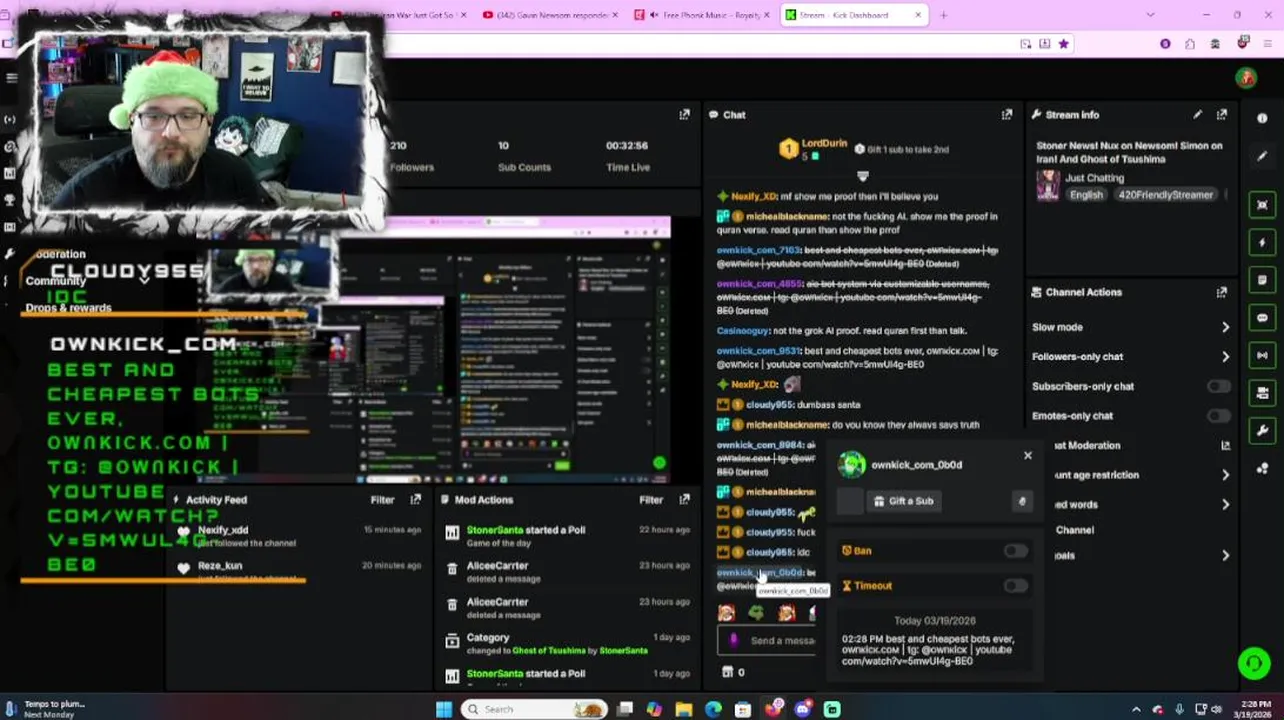Show hidden system tray icons
The width and height of the screenshot is (1284, 720).
pos(1136,709)
